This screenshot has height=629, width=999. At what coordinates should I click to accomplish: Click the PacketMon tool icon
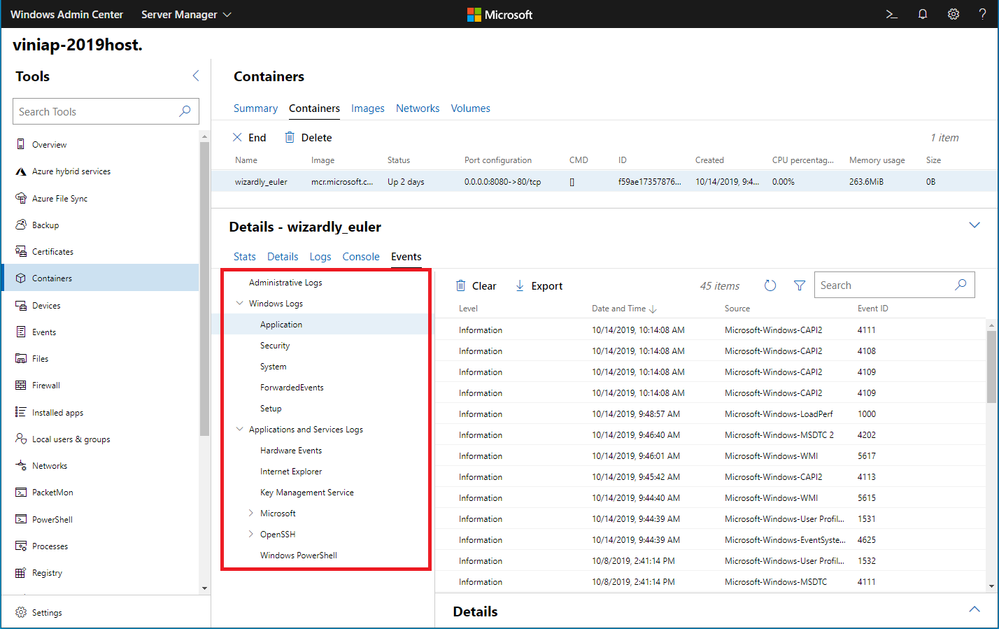pos(20,493)
